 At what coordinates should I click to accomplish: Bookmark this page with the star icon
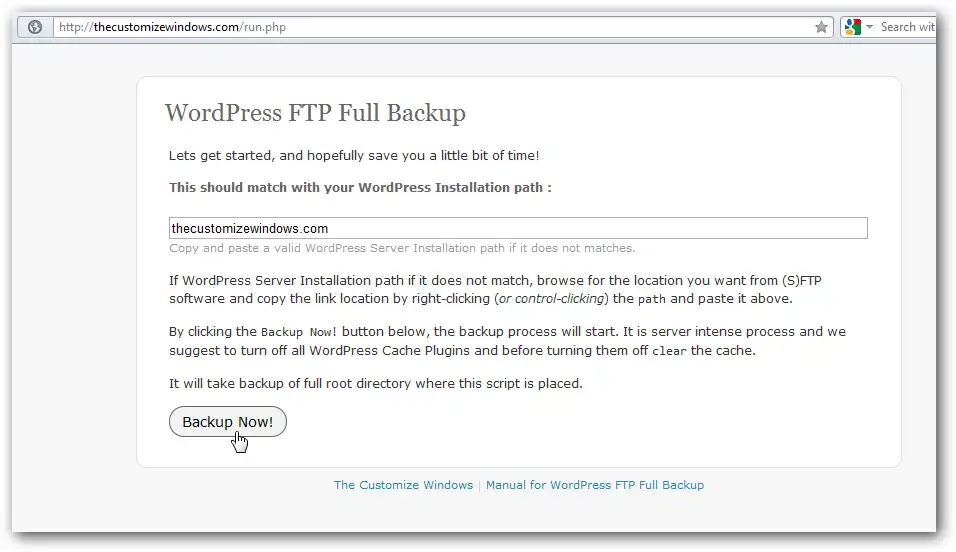coord(821,27)
